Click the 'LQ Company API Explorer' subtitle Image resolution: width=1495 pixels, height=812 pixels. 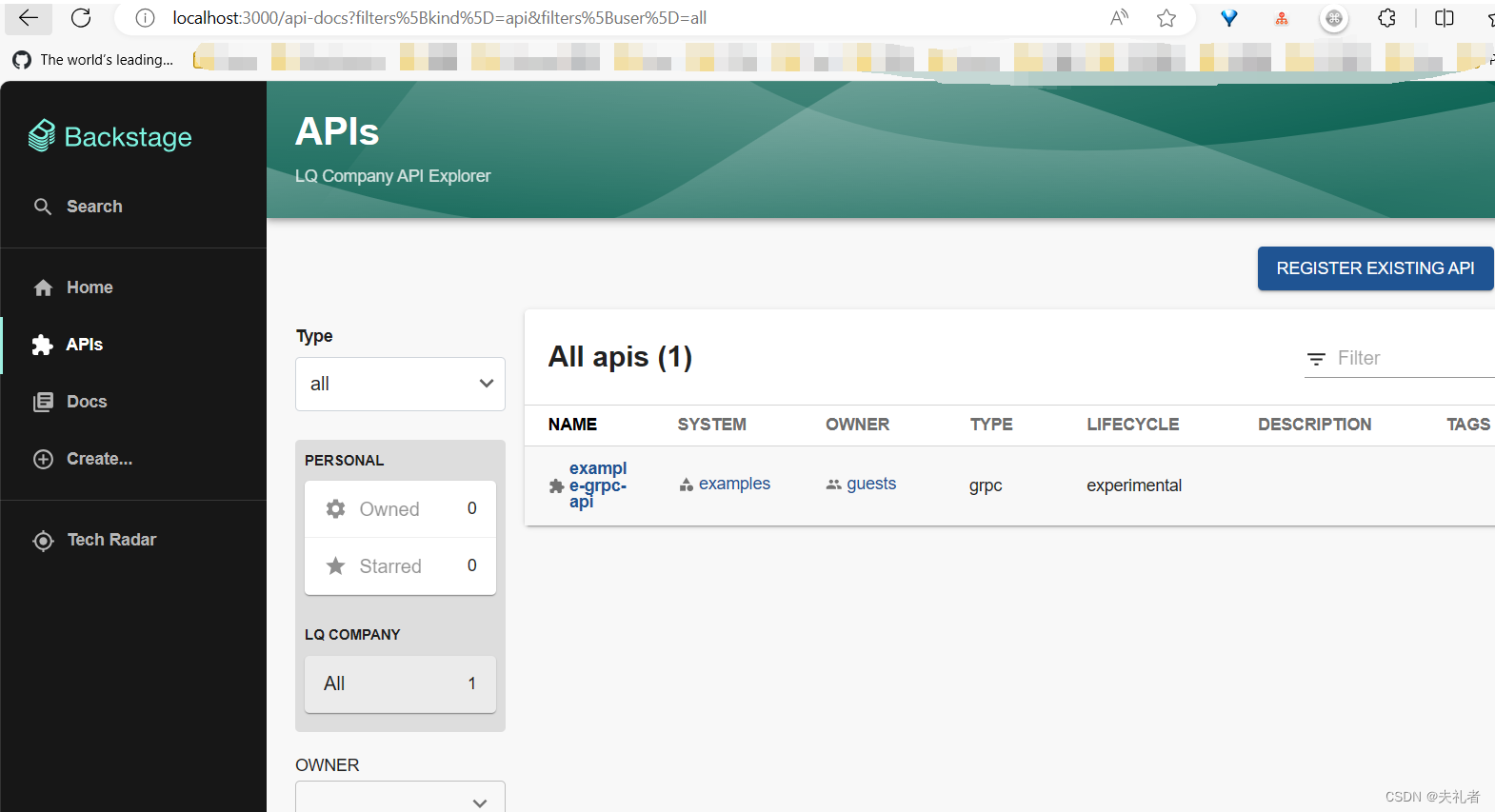[392, 176]
